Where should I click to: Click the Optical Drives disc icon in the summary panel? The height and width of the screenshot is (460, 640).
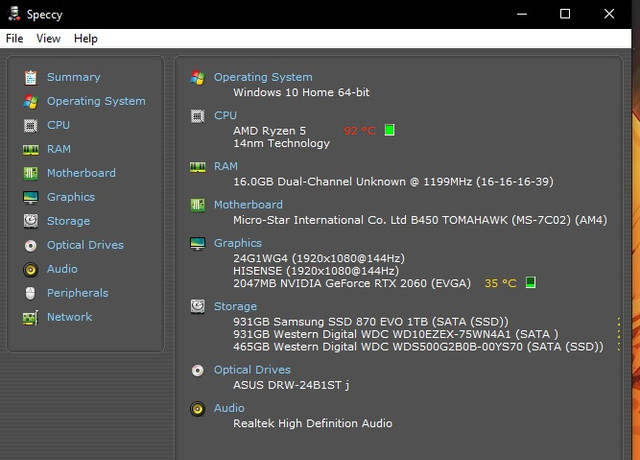[198, 370]
